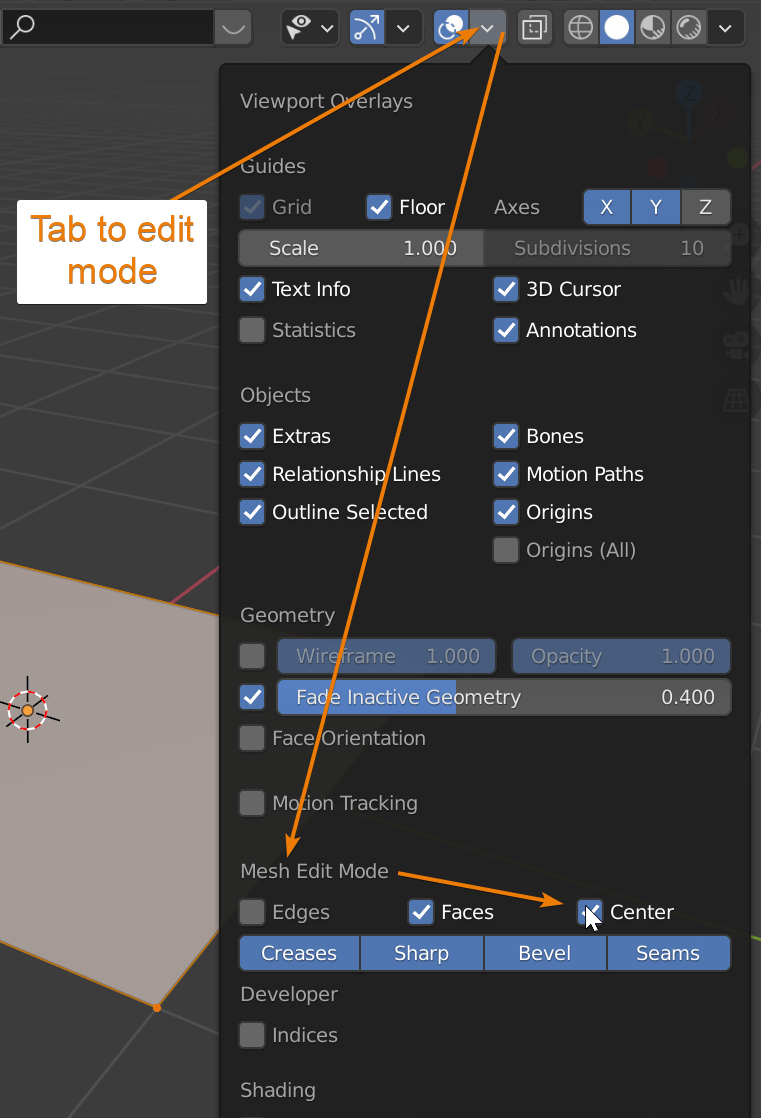Viewport: 761px width, 1118px height.
Task: Toggle the Motion Paths checkbox
Action: [506, 474]
